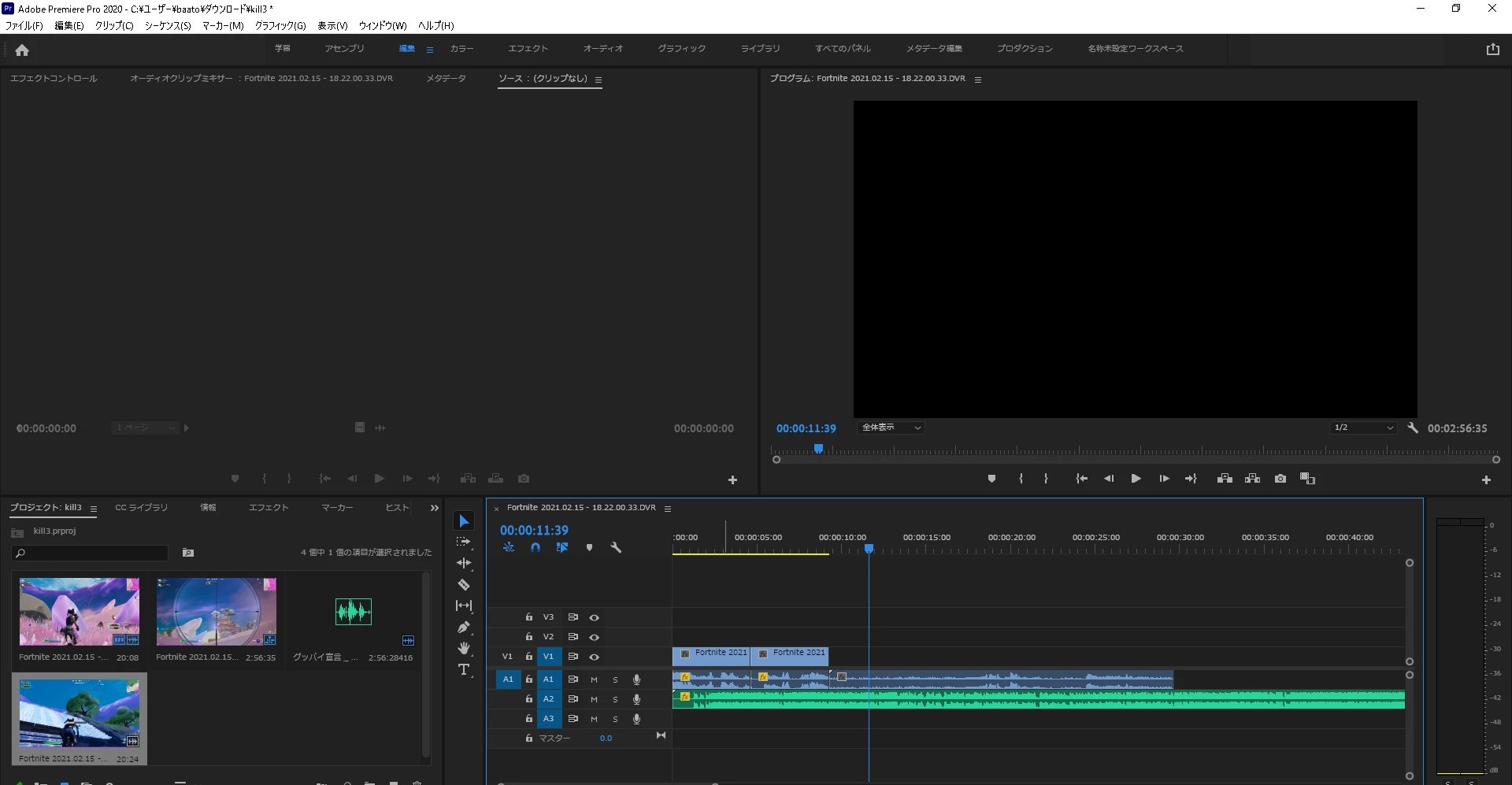
Task: Go to Out point in Program monitor
Action: point(1191,479)
